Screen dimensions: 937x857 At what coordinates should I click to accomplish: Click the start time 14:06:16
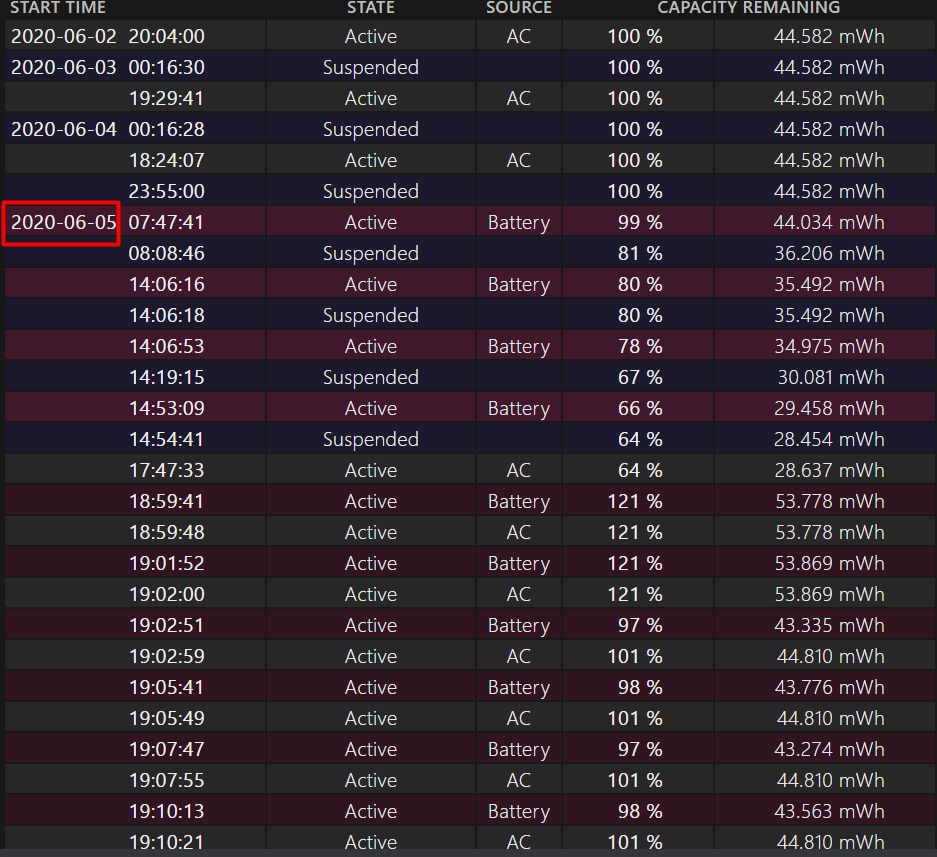[167, 284]
